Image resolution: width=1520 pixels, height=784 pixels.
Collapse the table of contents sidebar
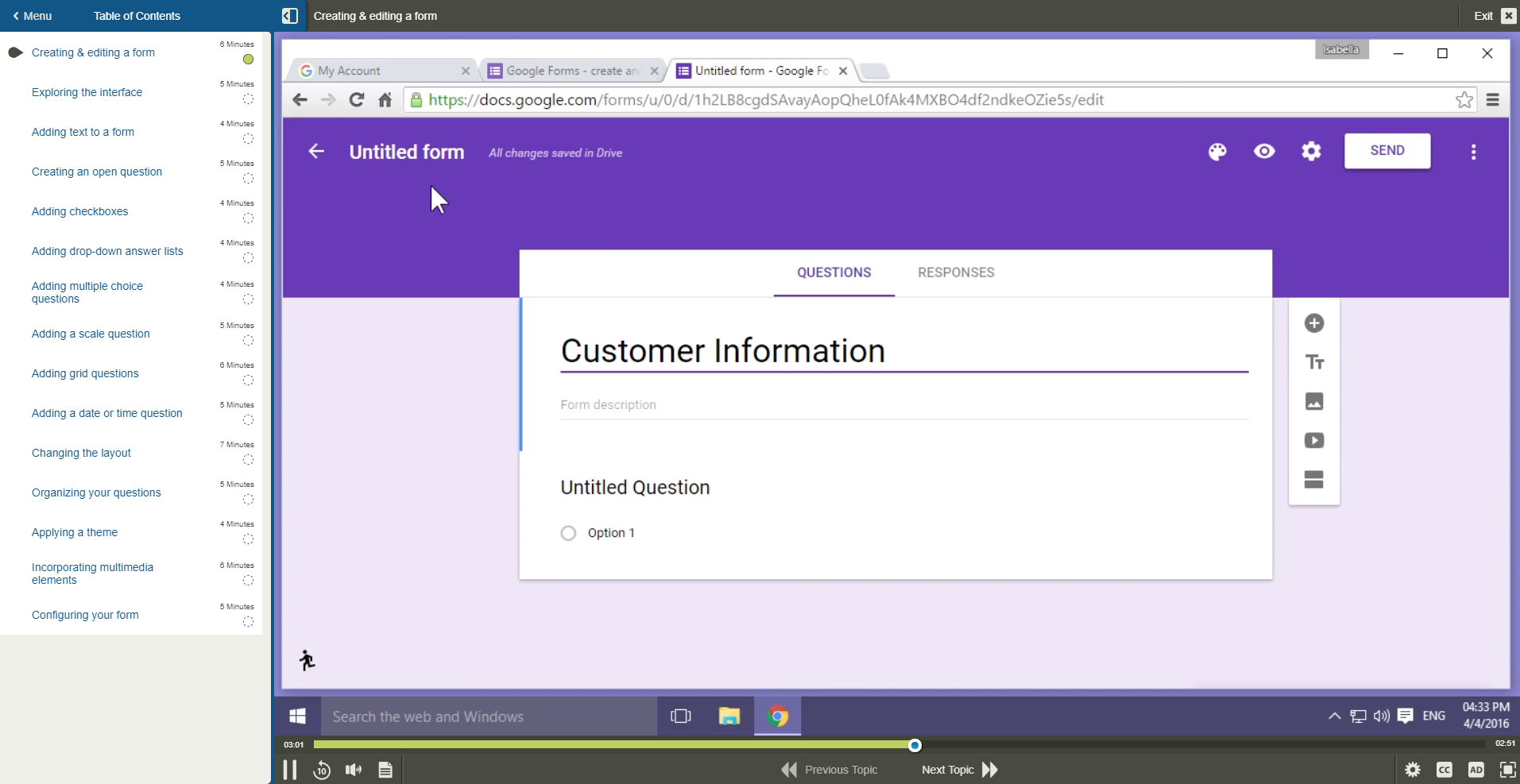tap(288, 15)
